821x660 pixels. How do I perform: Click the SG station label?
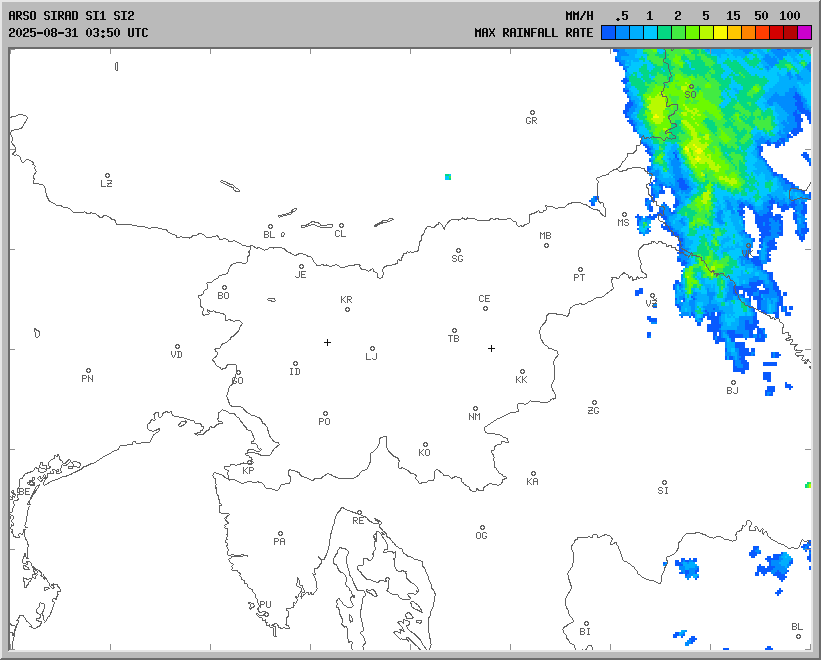point(457,259)
